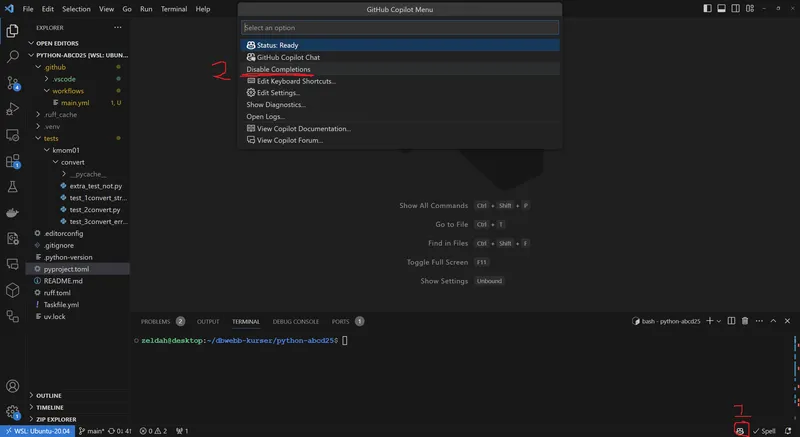Click the main* git branch button

point(93,430)
